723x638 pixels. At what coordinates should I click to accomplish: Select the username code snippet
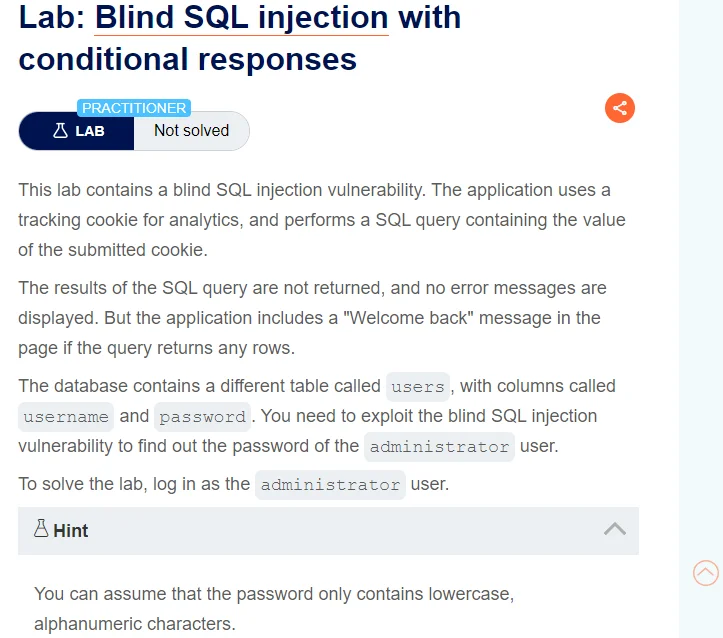66,417
